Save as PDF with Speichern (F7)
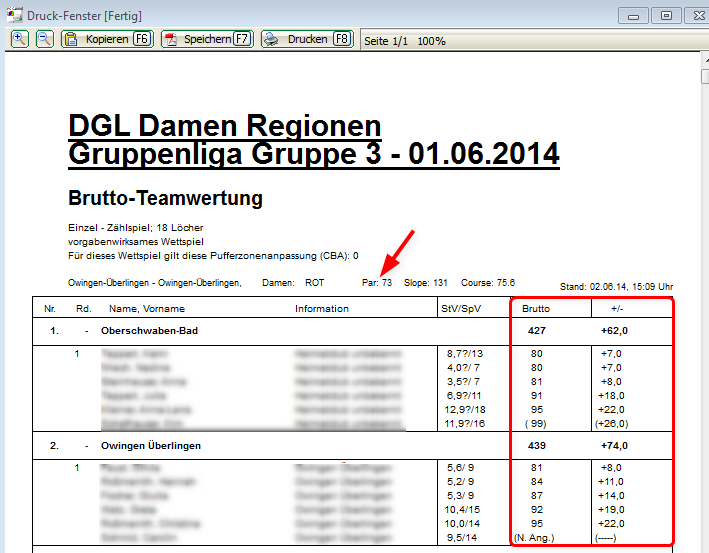The width and height of the screenshot is (709, 553). 206,39
